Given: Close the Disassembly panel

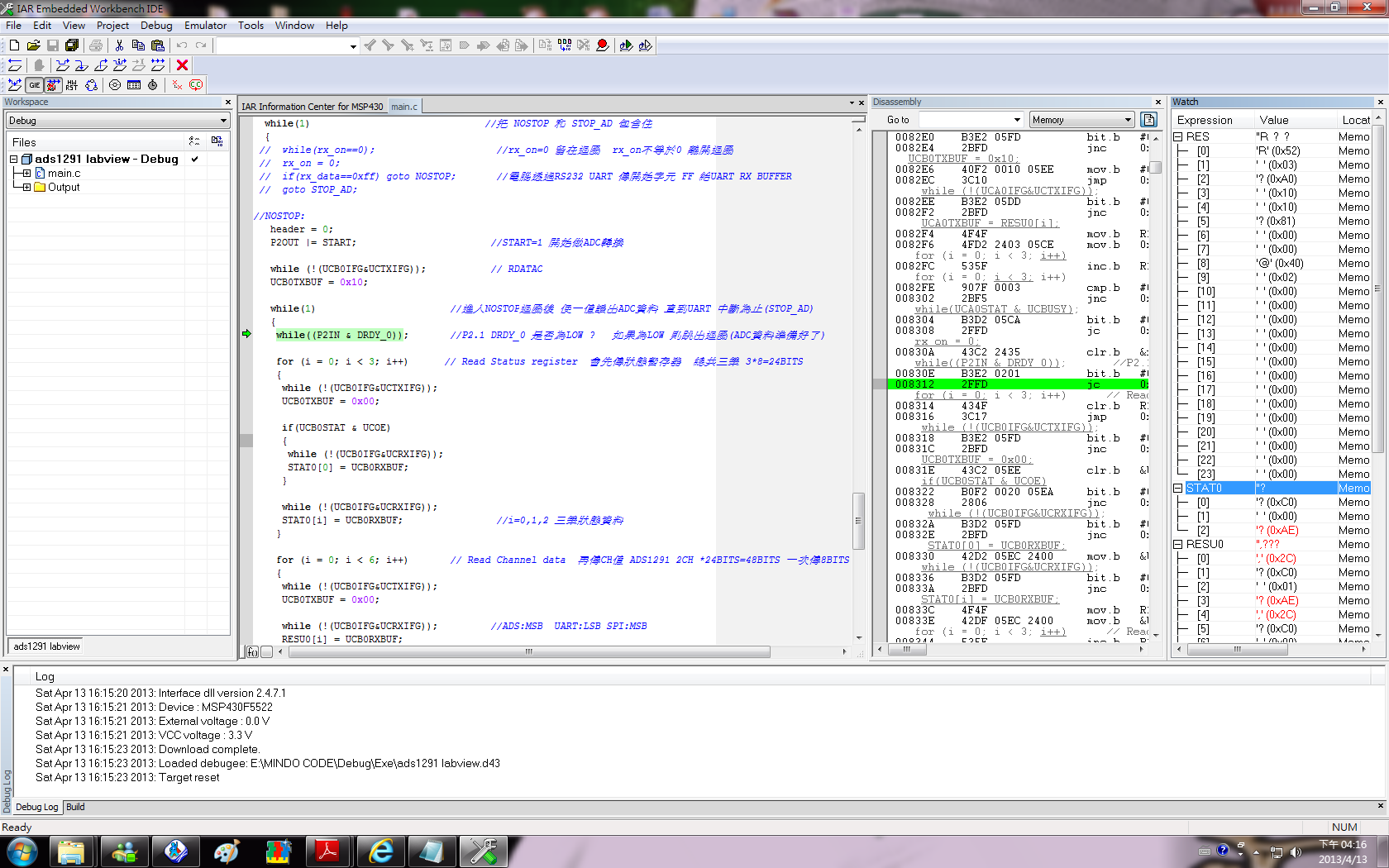Looking at the screenshot, I should tap(1157, 103).
